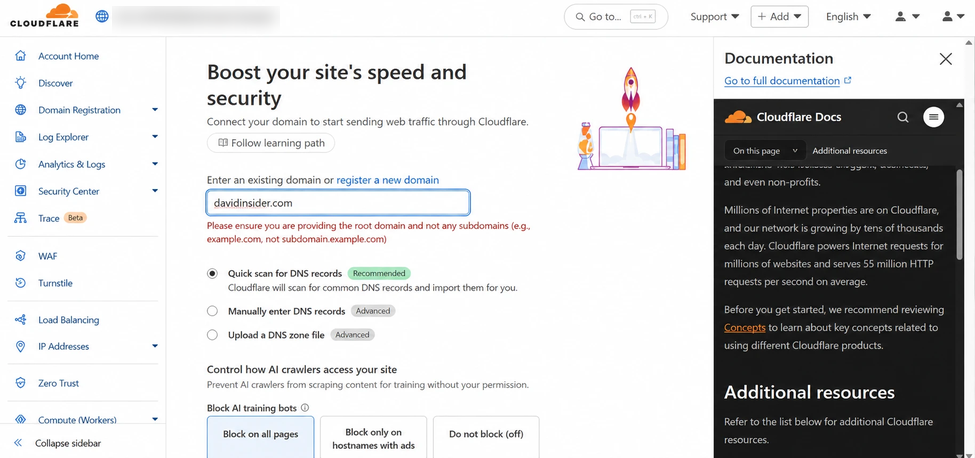Click the Advanced badge beside Manually enter DNS records

(373, 311)
